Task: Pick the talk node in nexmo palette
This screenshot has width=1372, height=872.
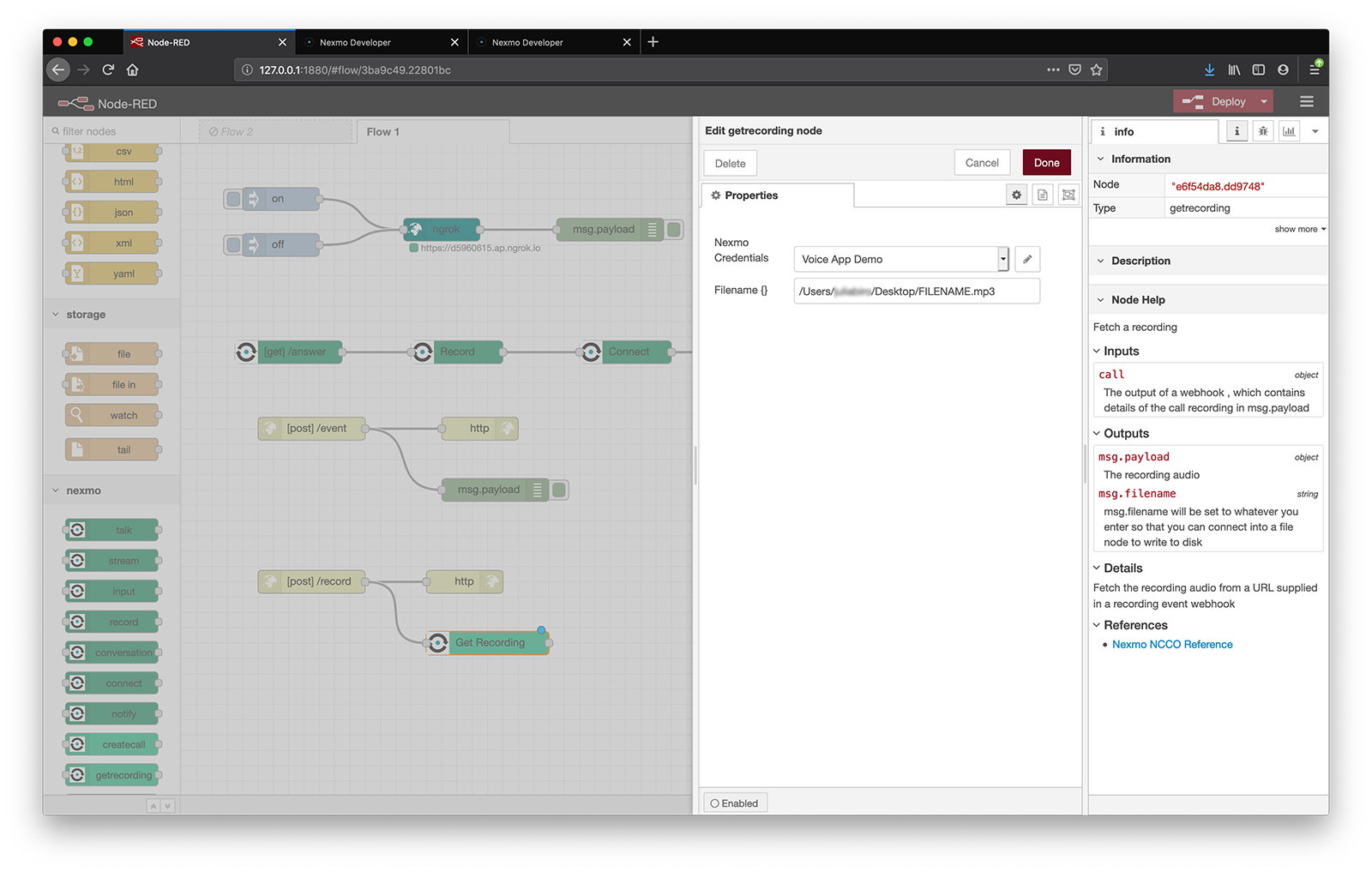Action: pos(112,530)
